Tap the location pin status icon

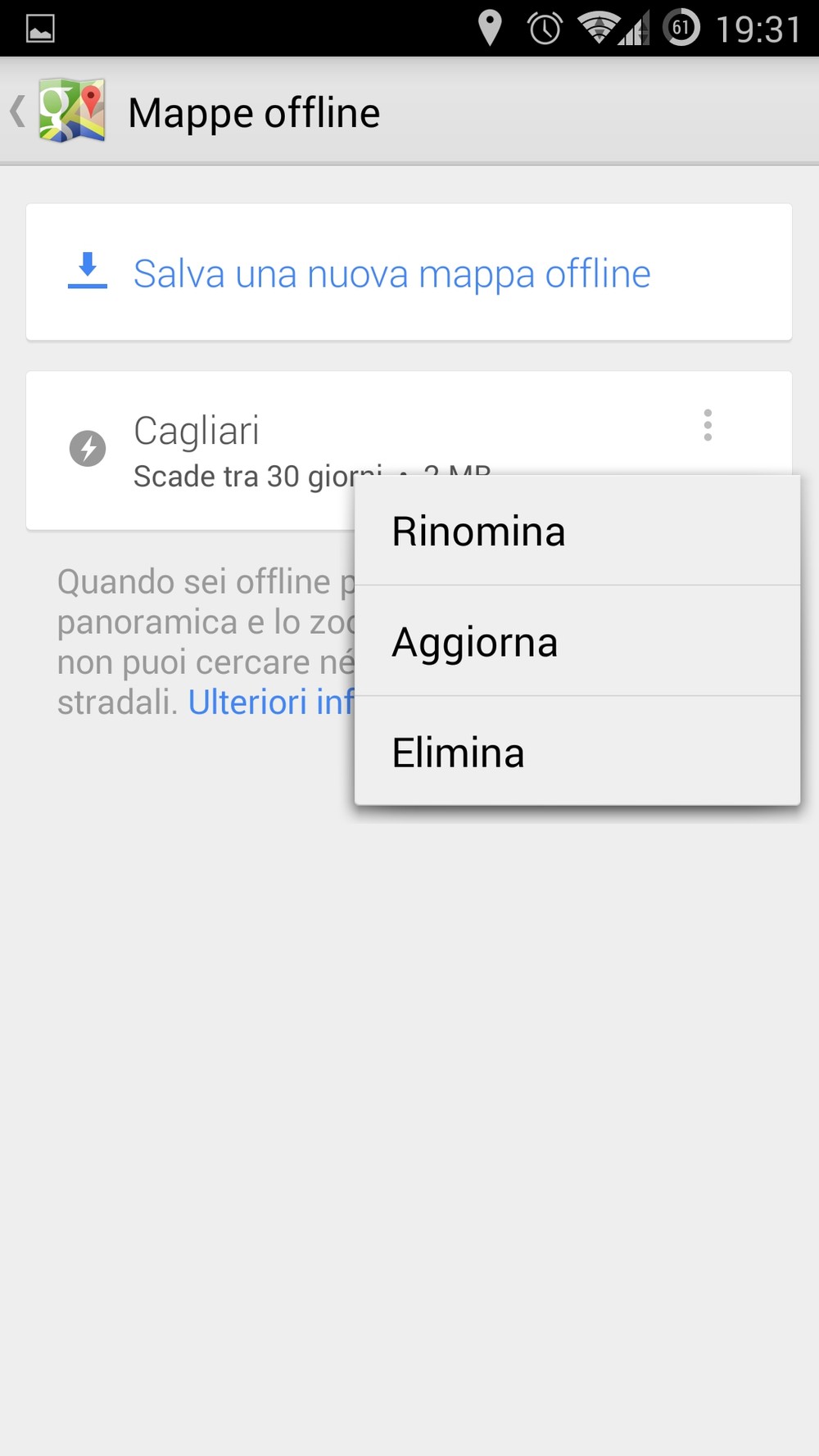point(489,28)
